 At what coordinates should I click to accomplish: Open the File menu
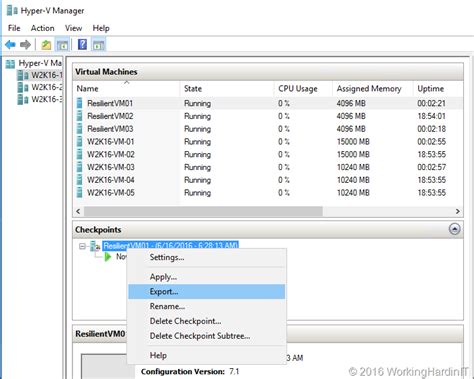(14, 28)
